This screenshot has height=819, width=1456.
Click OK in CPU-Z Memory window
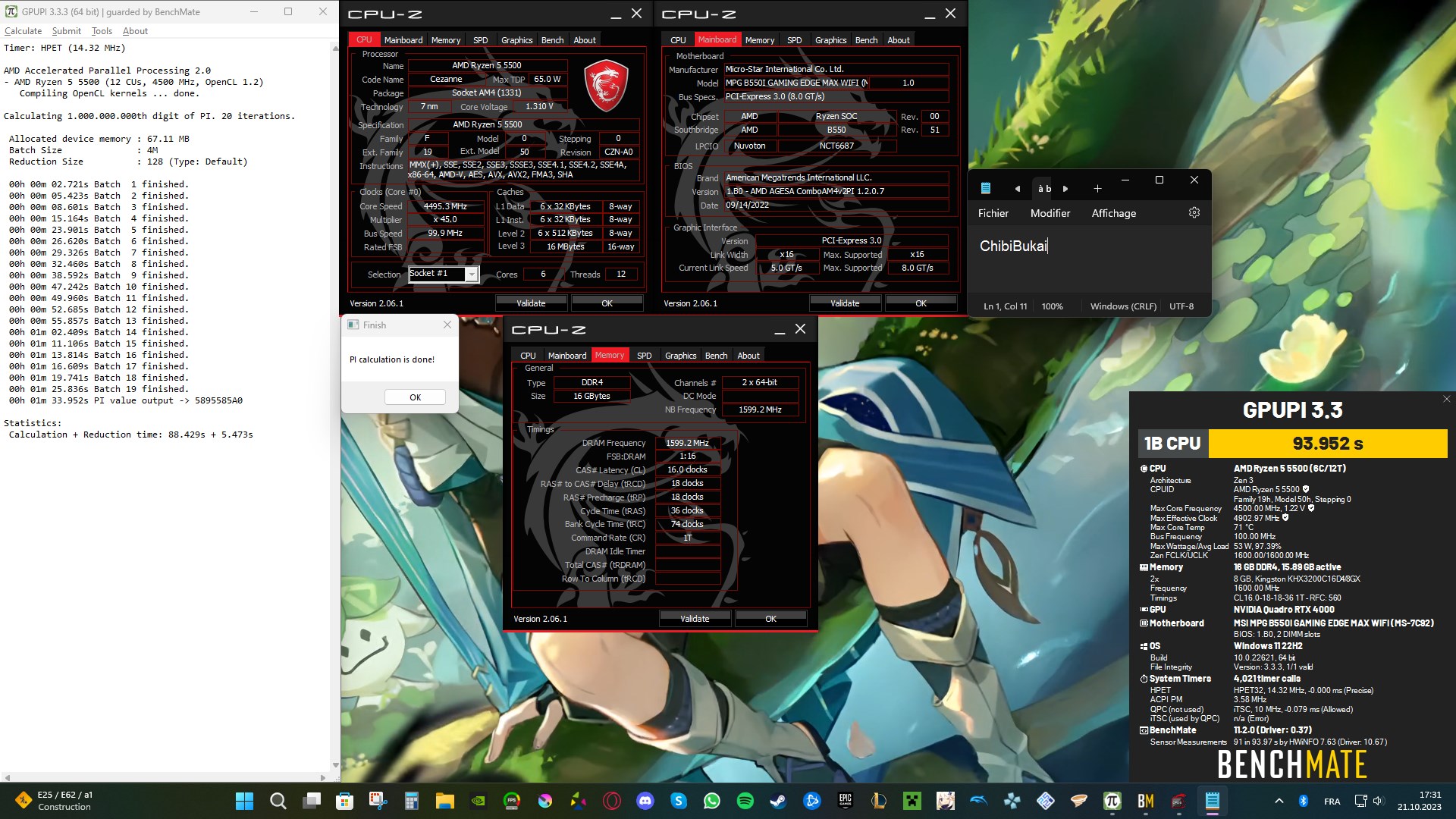click(x=770, y=618)
